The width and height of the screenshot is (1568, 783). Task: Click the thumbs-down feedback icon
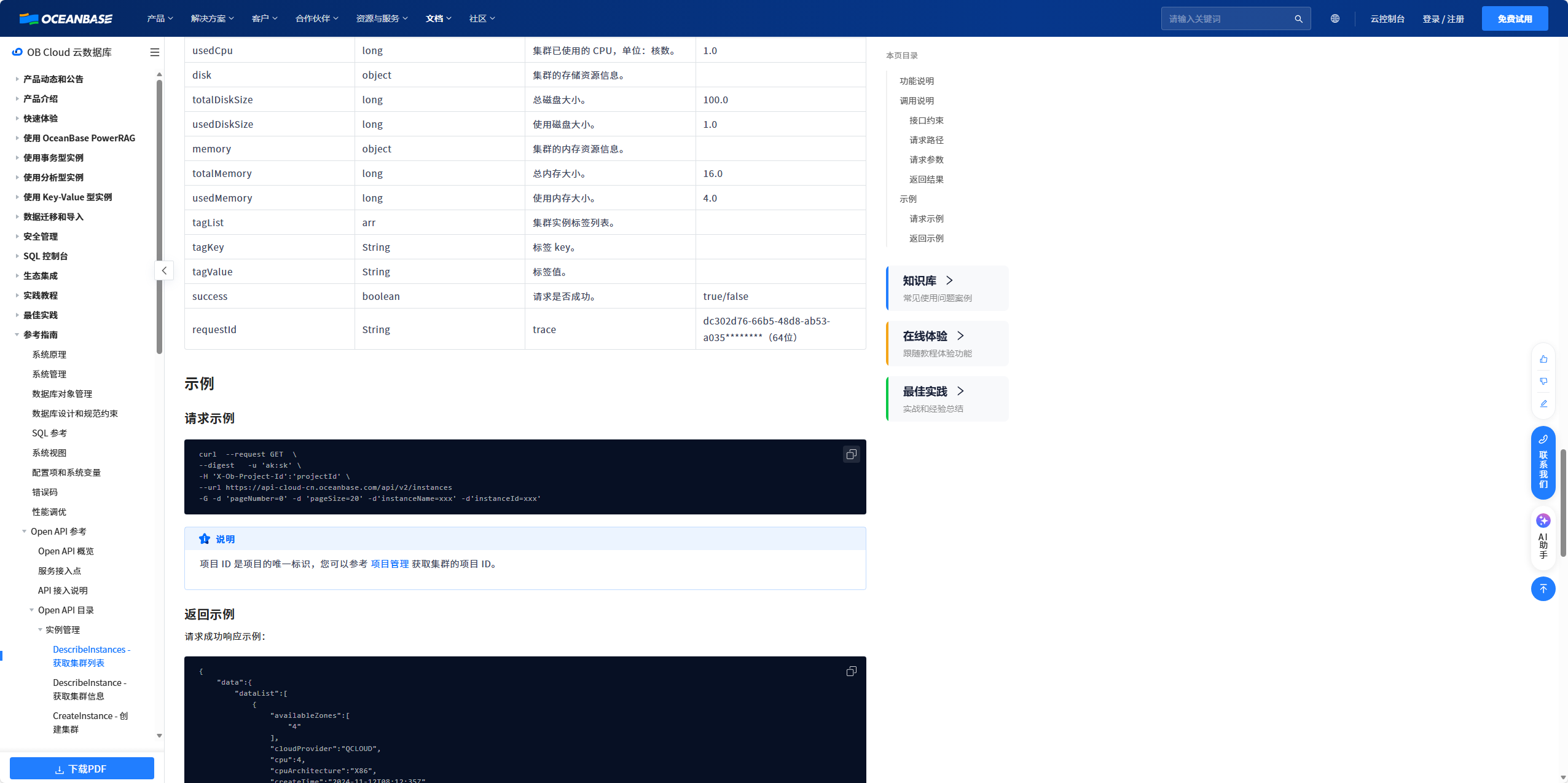click(x=1543, y=381)
